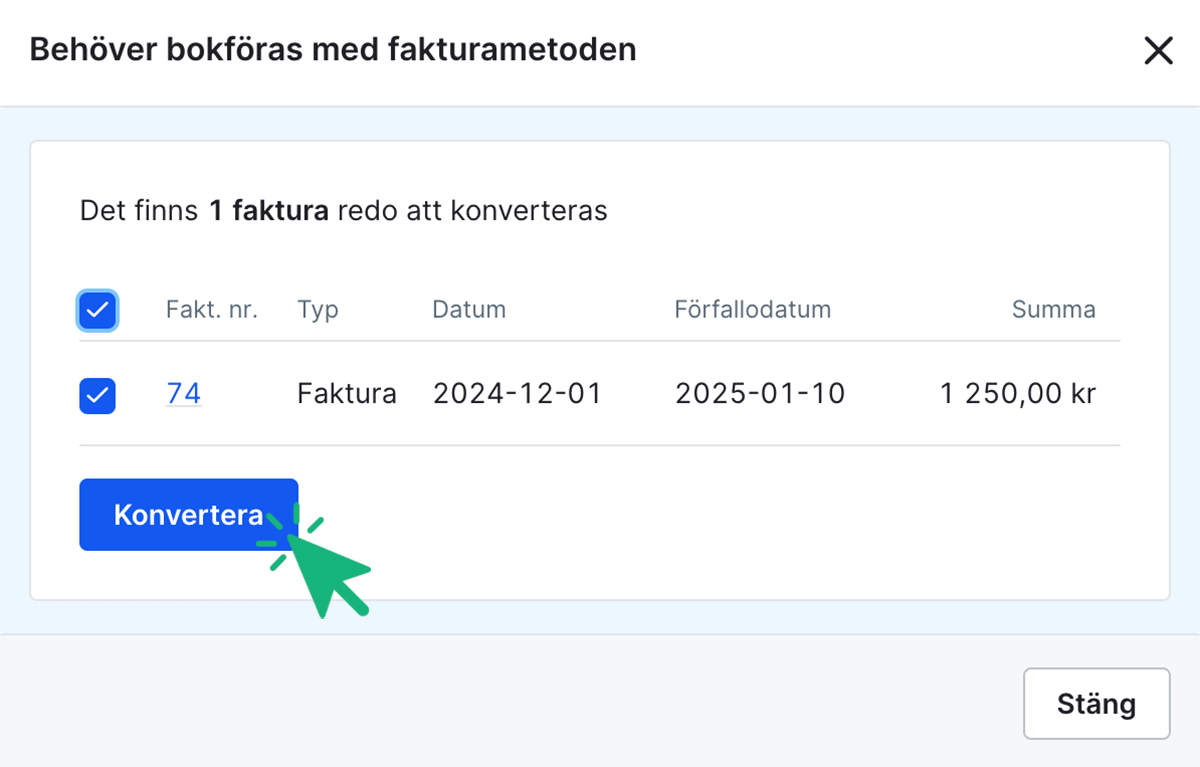
Task: Click the amount 1 250,00 kr
Action: pyautogui.click(x=1017, y=393)
